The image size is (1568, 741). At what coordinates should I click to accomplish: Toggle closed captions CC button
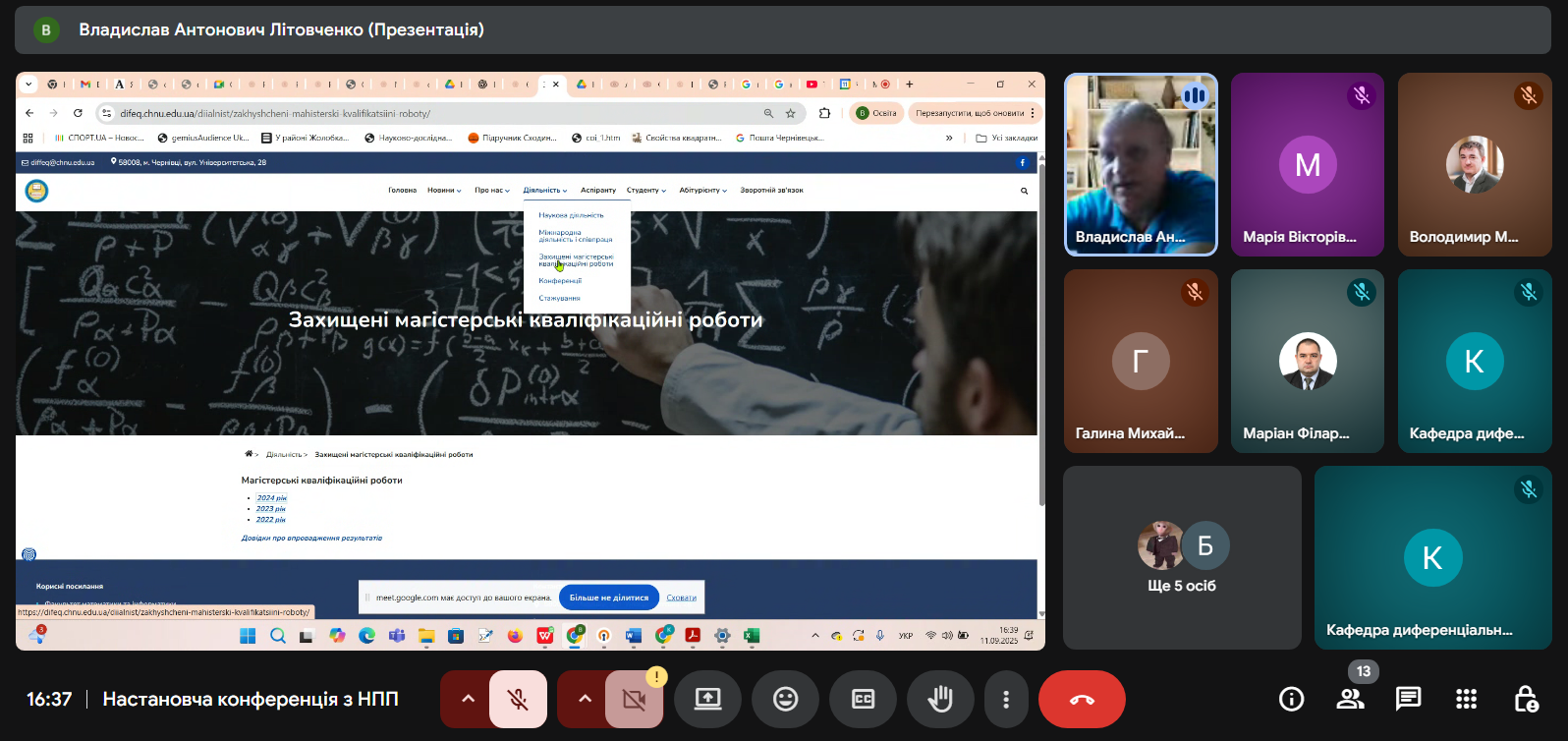pyautogui.click(x=863, y=699)
